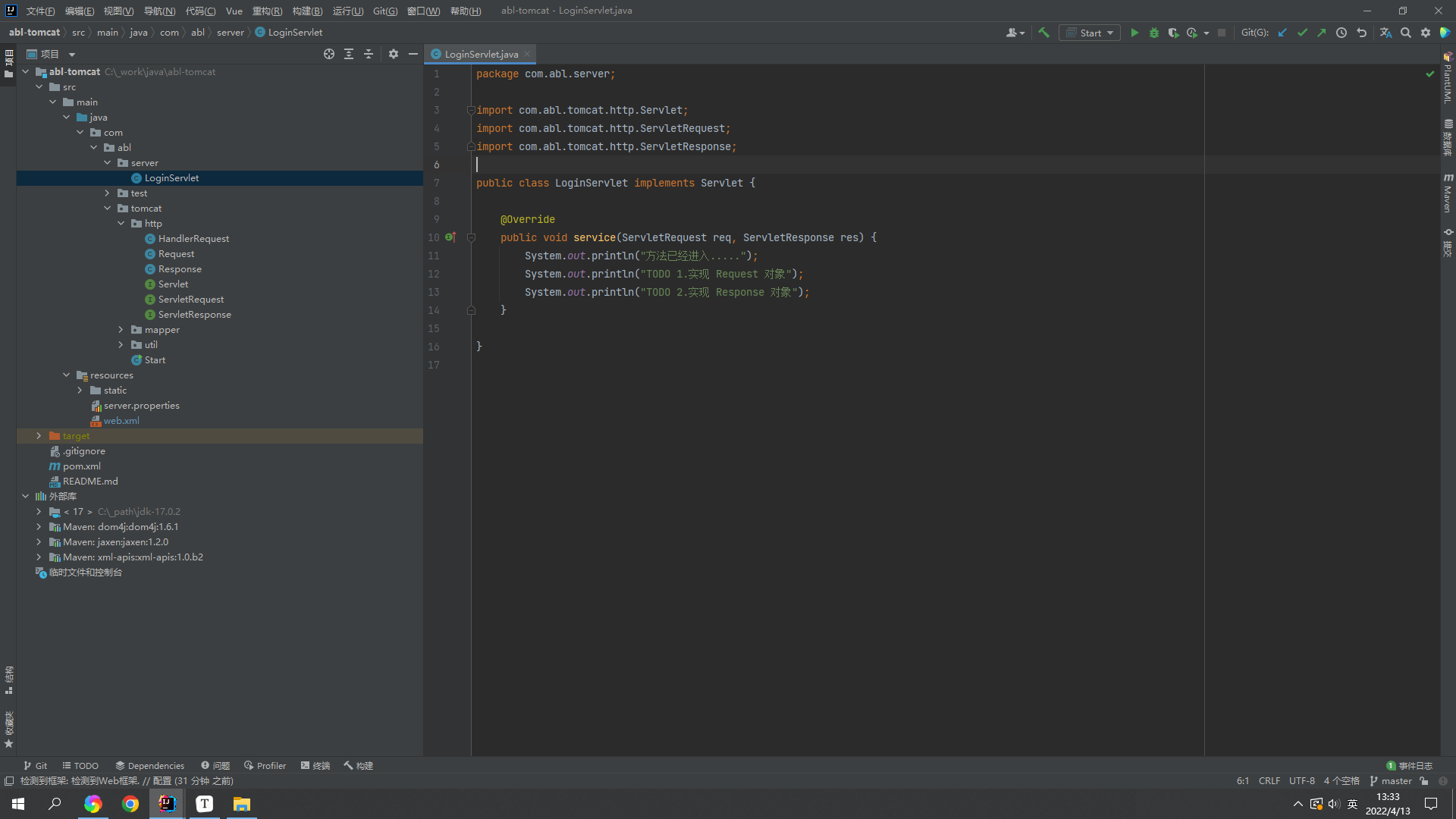
Task: Update project from Git
Action: (1282, 33)
